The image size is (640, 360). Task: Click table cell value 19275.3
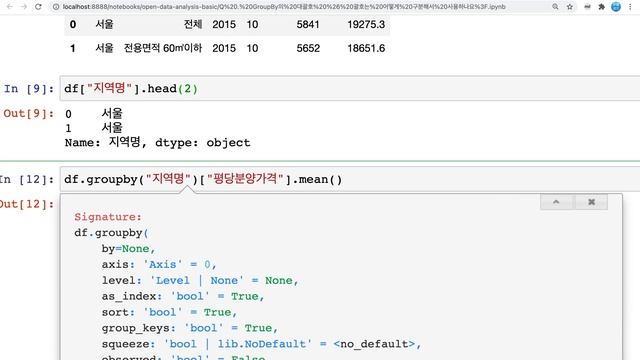(366, 24)
